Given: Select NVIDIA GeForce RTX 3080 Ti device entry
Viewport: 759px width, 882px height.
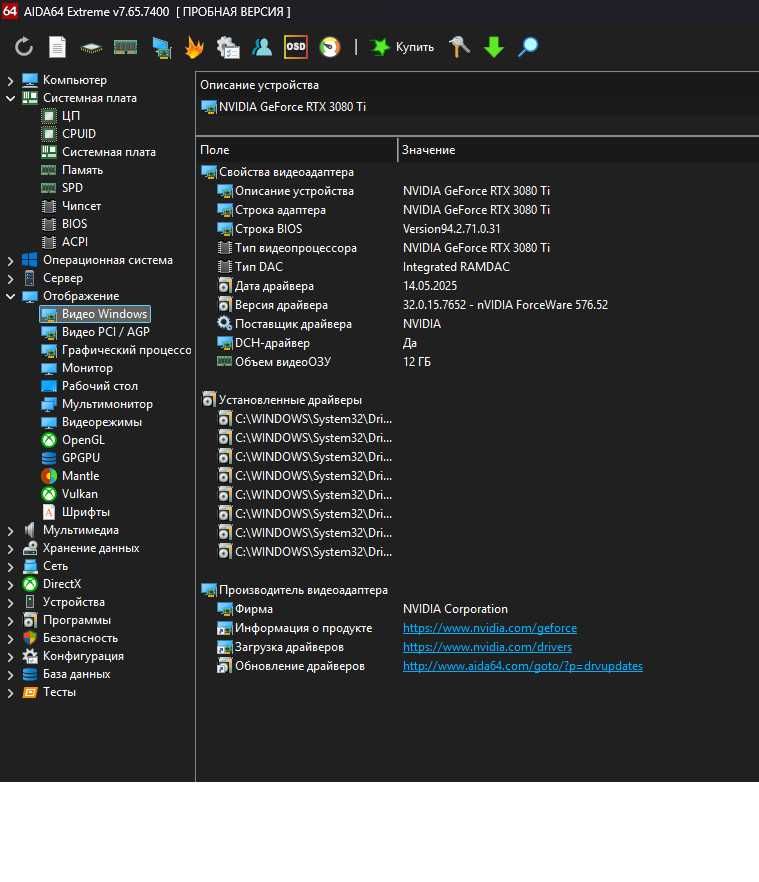Looking at the screenshot, I should (284, 107).
